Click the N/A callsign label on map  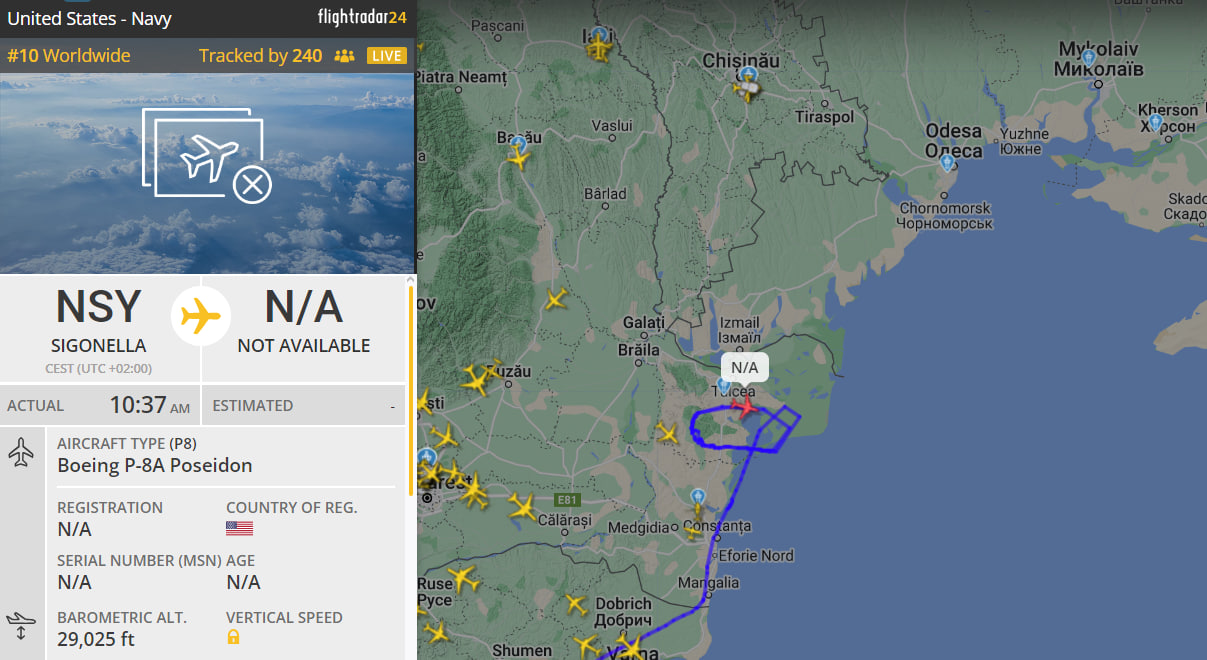point(745,368)
